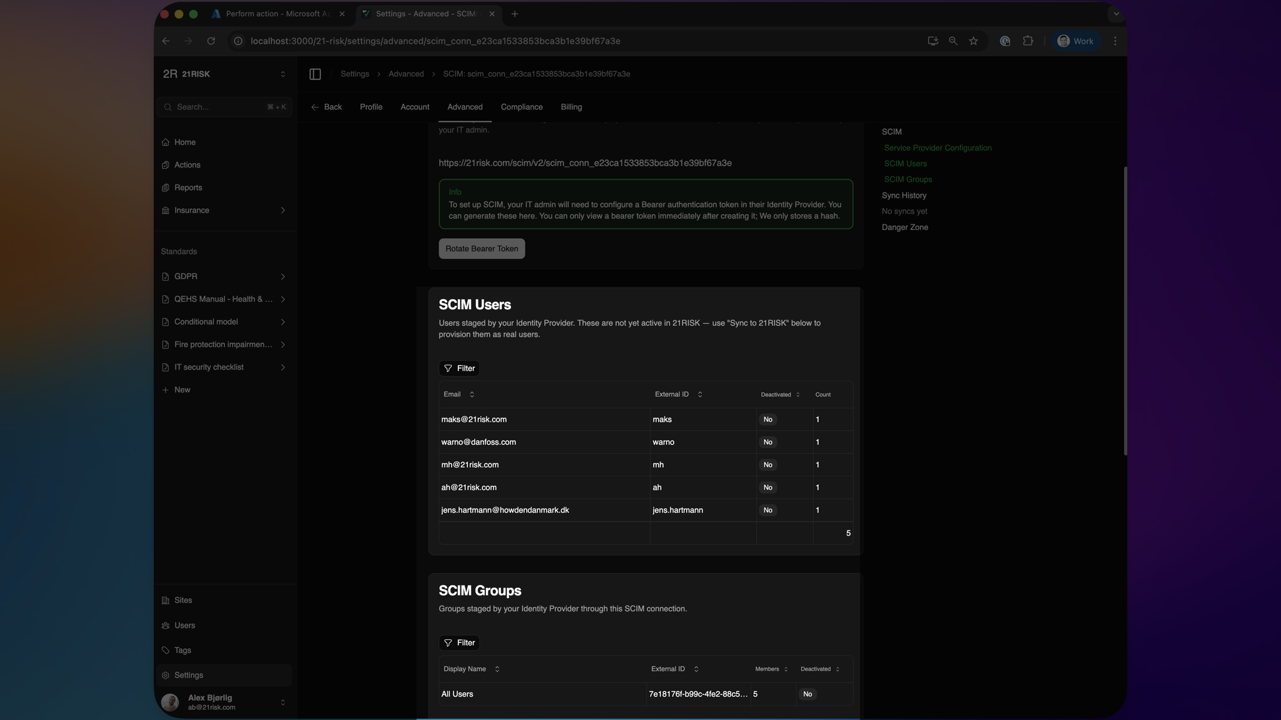
Task: Expand the Insurance sidebar section
Action: click(x=282, y=210)
